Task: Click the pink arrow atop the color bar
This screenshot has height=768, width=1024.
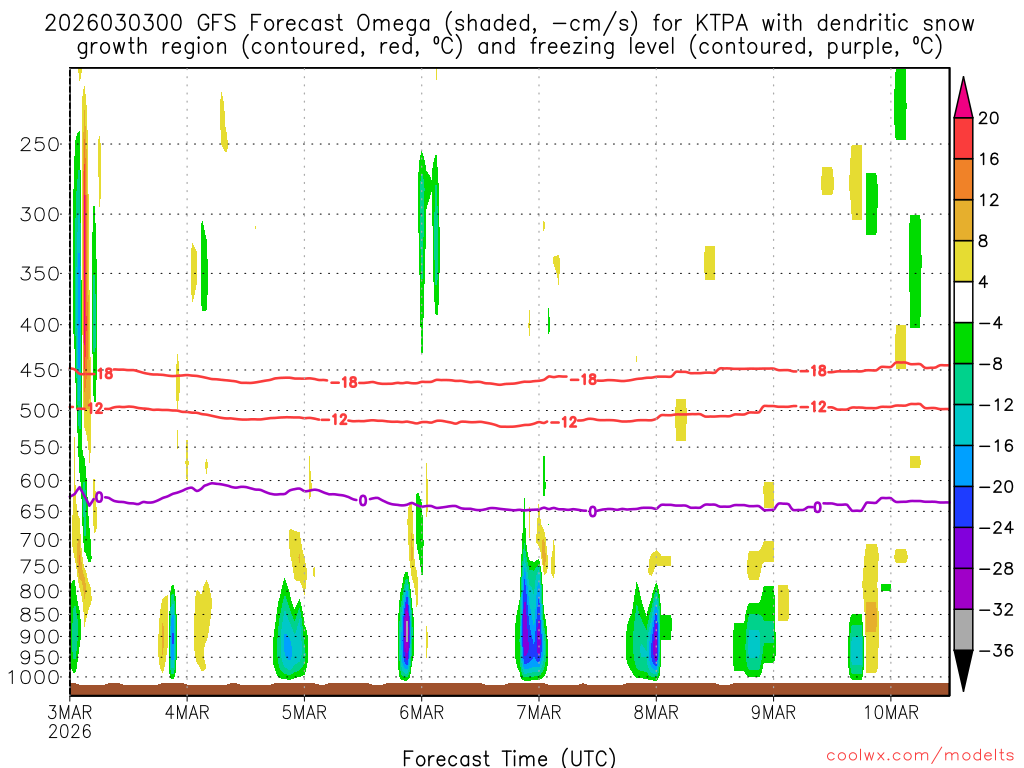Action: (x=964, y=98)
